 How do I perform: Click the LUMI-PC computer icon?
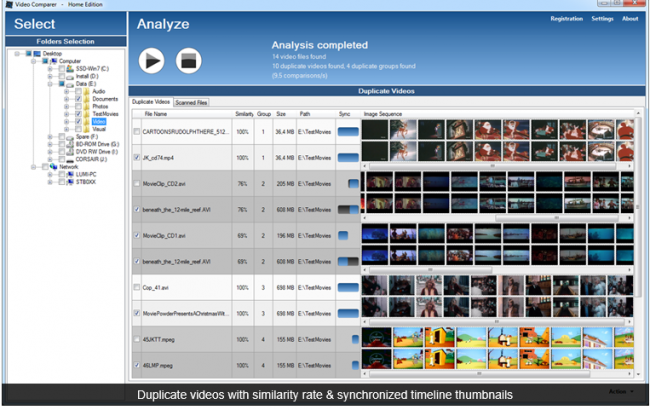(x=70, y=174)
